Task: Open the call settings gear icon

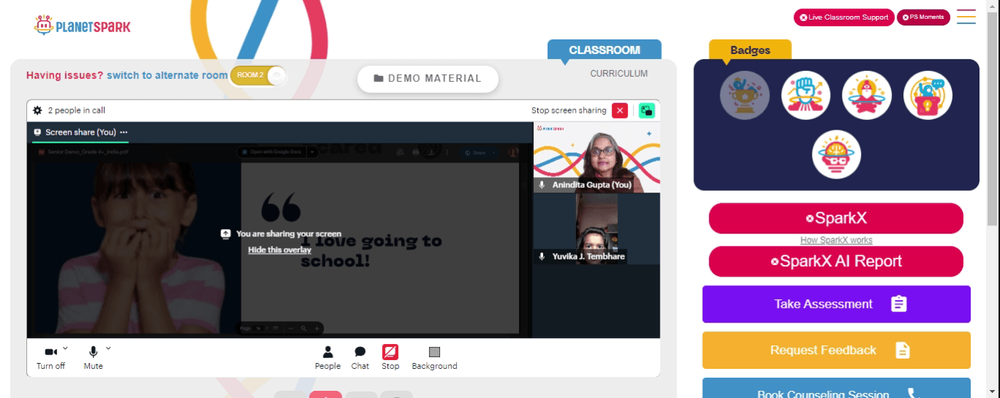Action: click(x=37, y=110)
